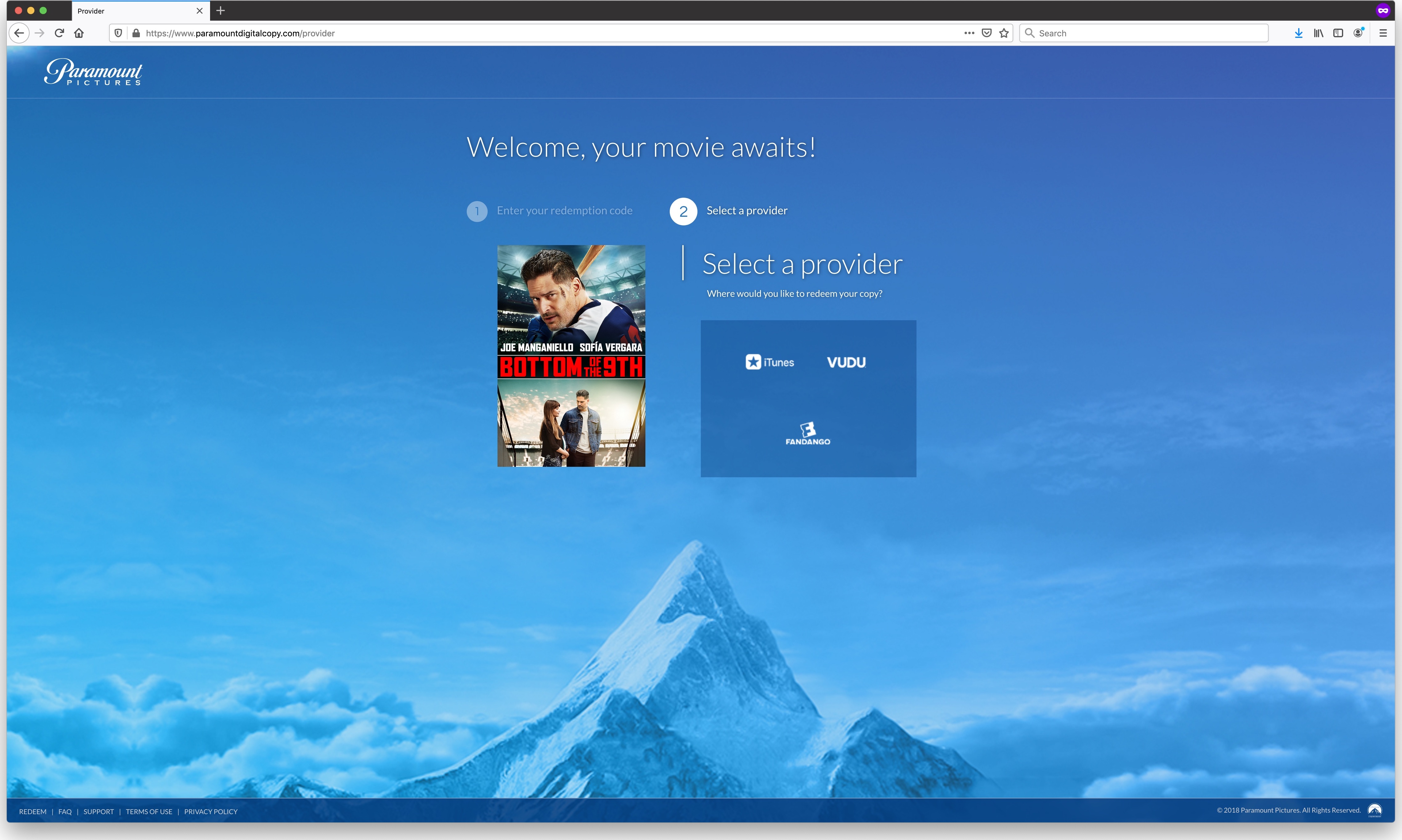
Task: Bookmark this page with star icon
Action: [1004, 33]
